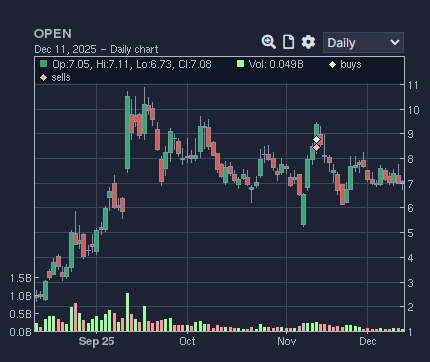Click the green buy diamond marker on chart

coord(316,139)
